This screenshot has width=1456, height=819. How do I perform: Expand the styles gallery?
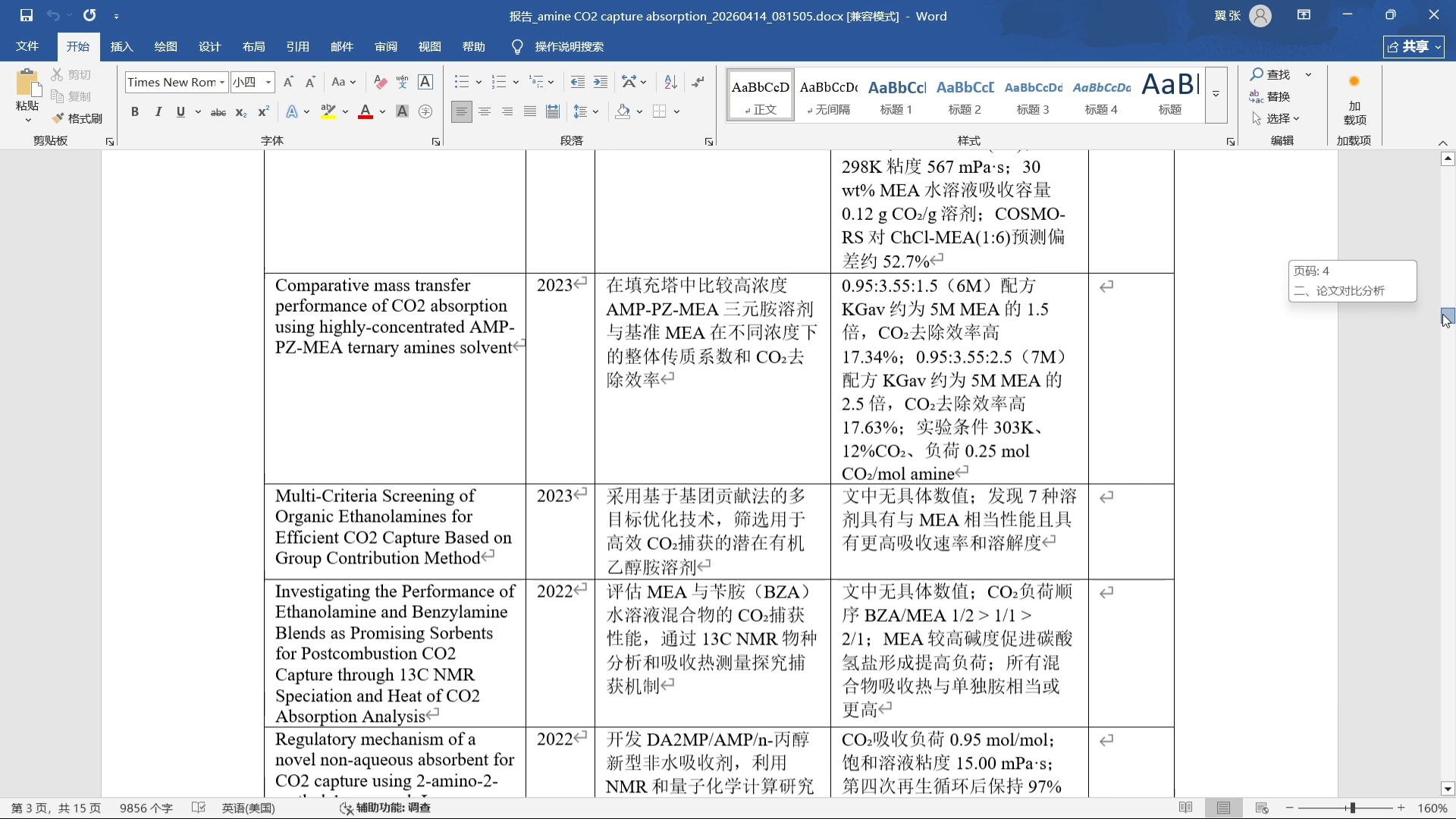[1216, 95]
